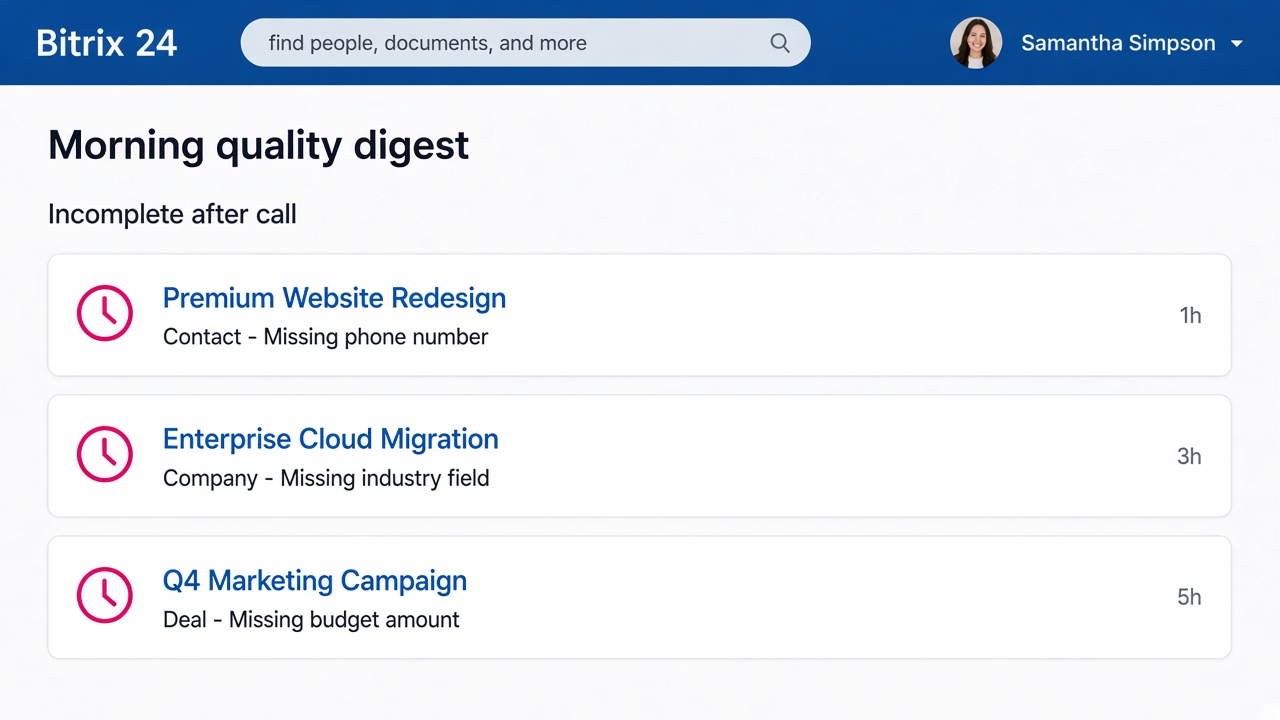The height and width of the screenshot is (720, 1280).
Task: Click the search magnifier icon
Action: click(780, 43)
